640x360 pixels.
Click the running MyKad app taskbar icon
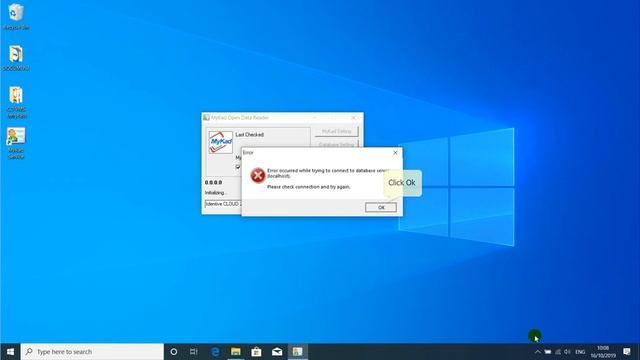[x=298, y=351]
